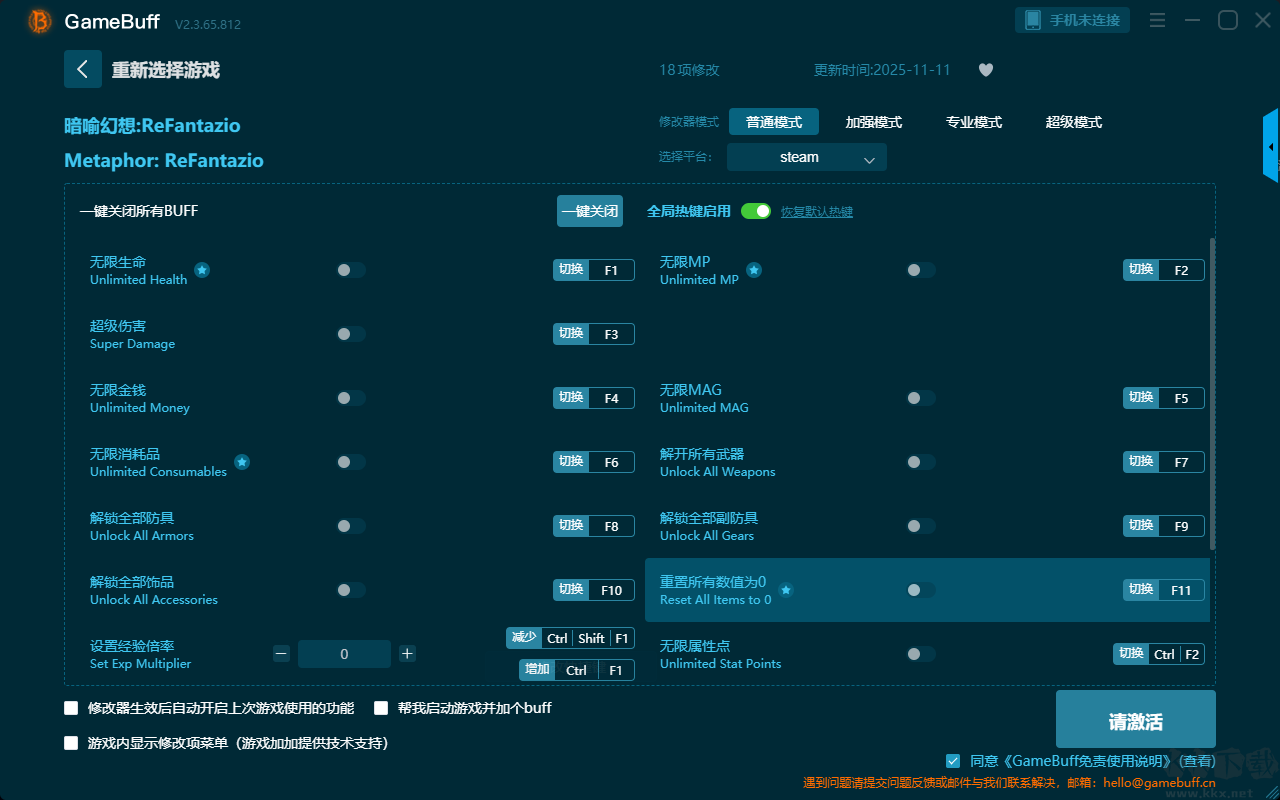This screenshot has width=1280, height=800.
Task: Switch to 专业模式 professional mode
Action: click(974, 122)
